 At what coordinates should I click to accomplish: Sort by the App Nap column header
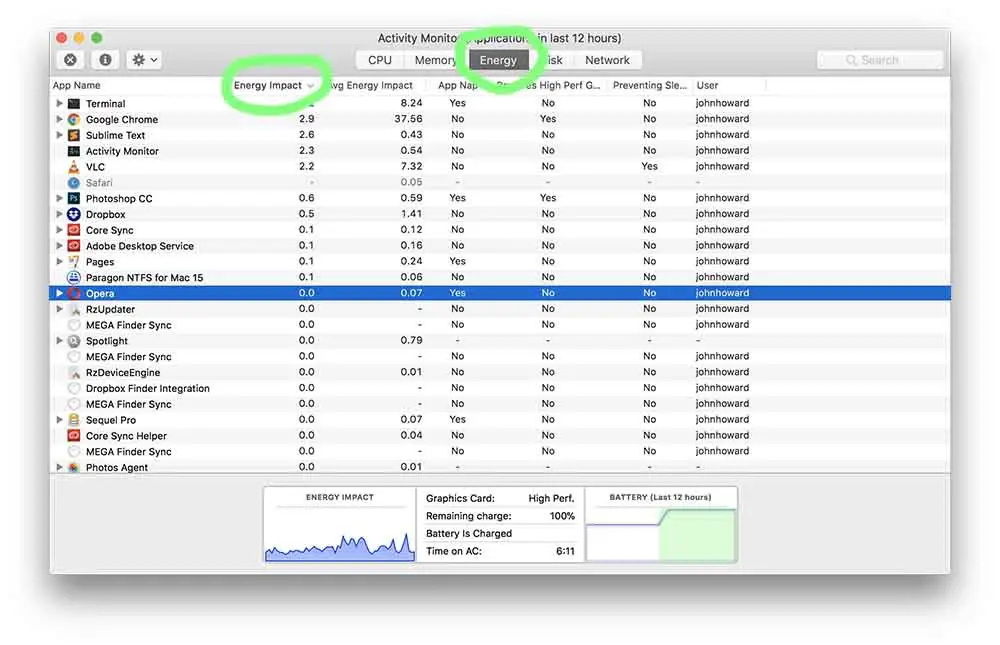coord(458,85)
